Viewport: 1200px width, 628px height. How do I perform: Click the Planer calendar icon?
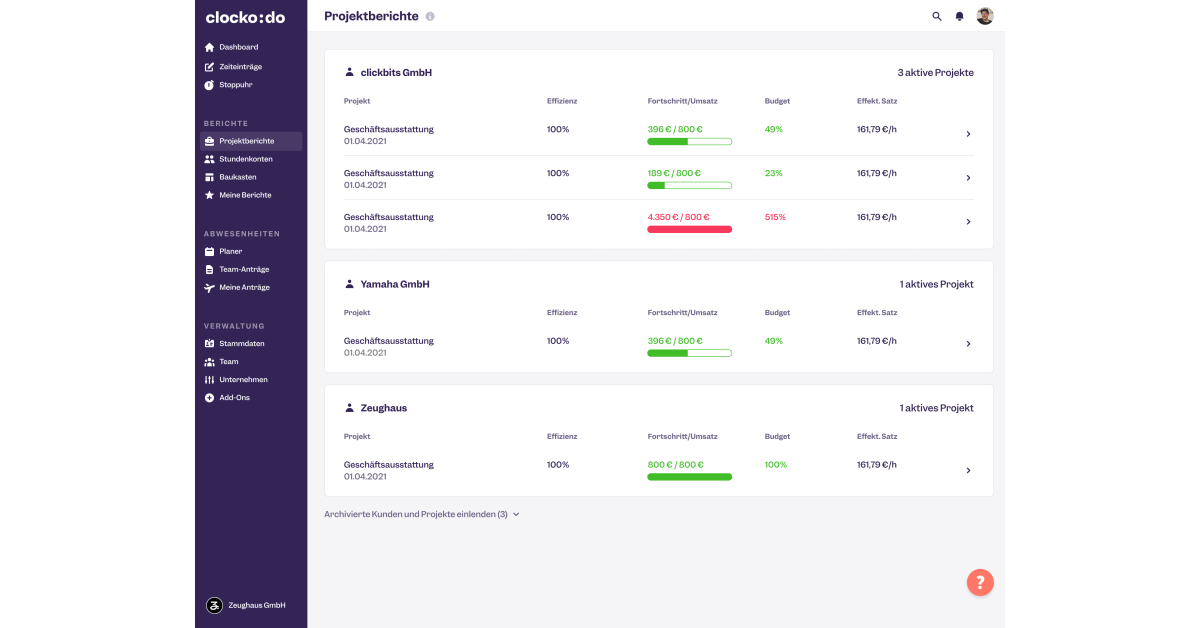pyautogui.click(x=209, y=251)
